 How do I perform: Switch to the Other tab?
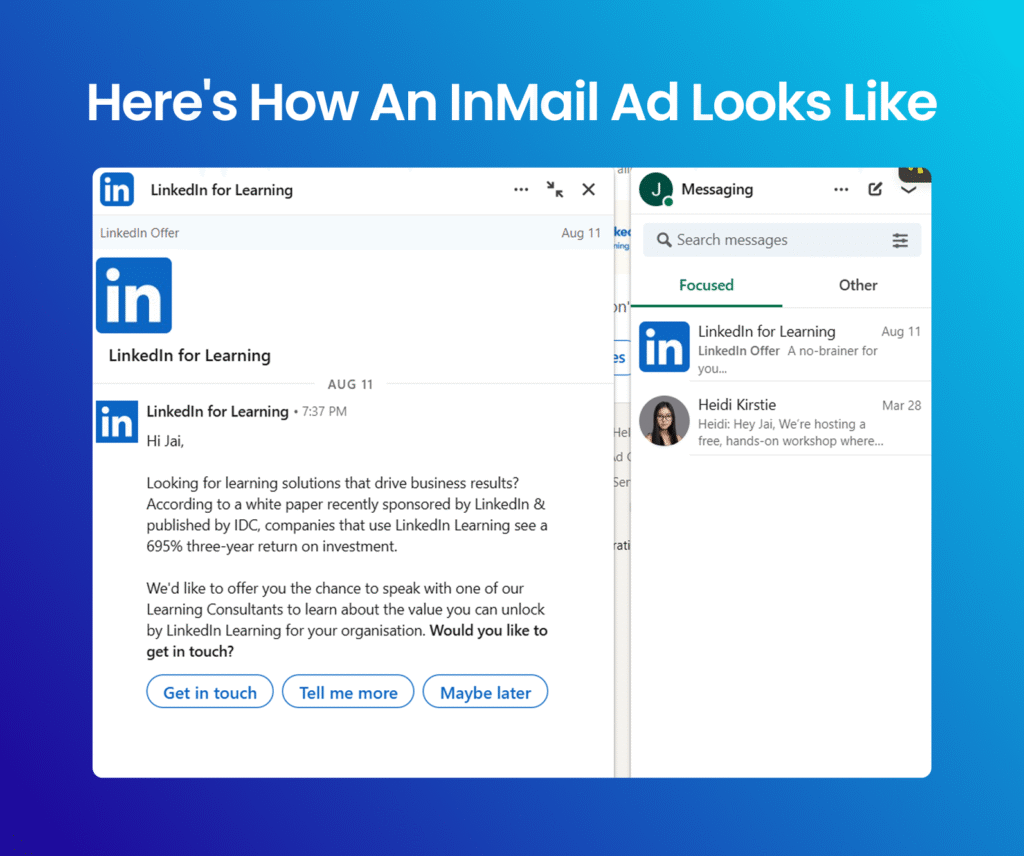[x=857, y=285]
